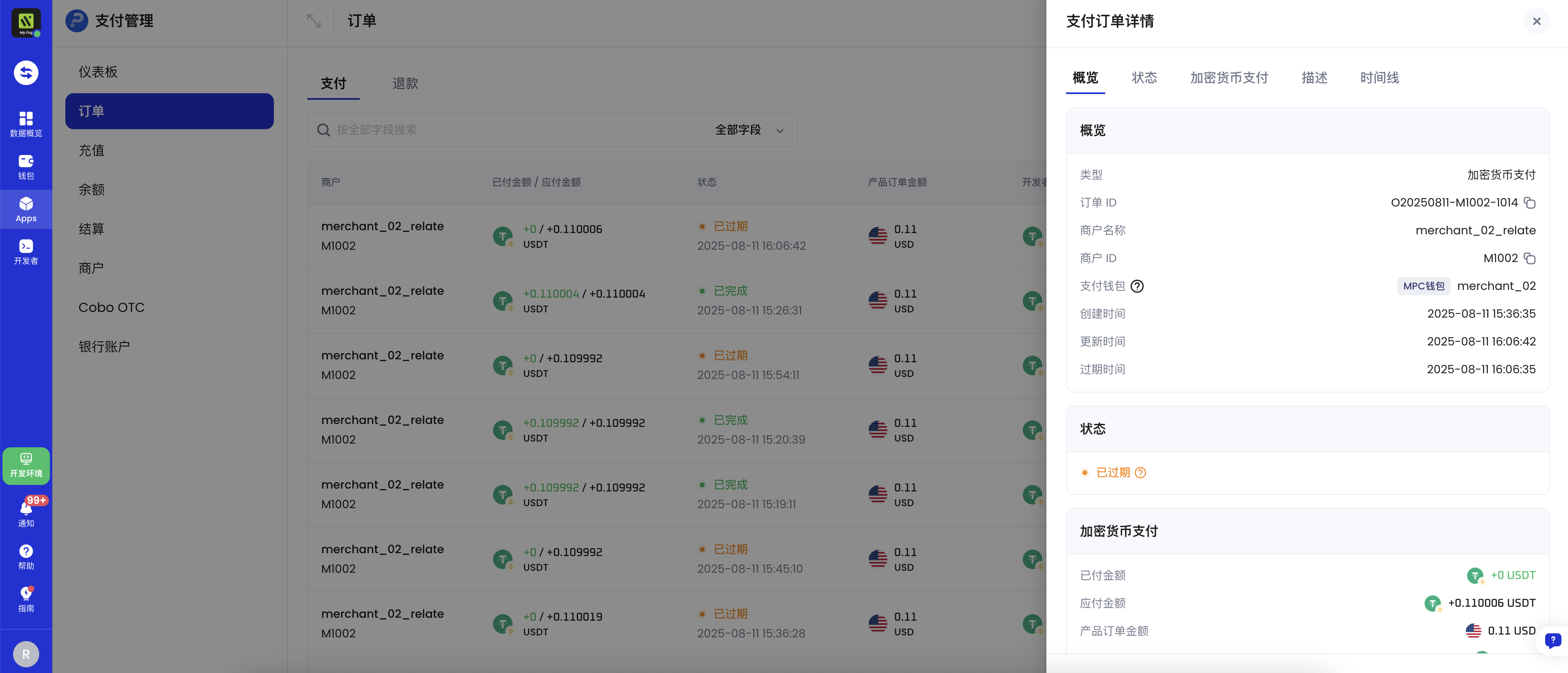1568x673 pixels.
Task: Click the payment wallet help icon
Action: 1136,286
